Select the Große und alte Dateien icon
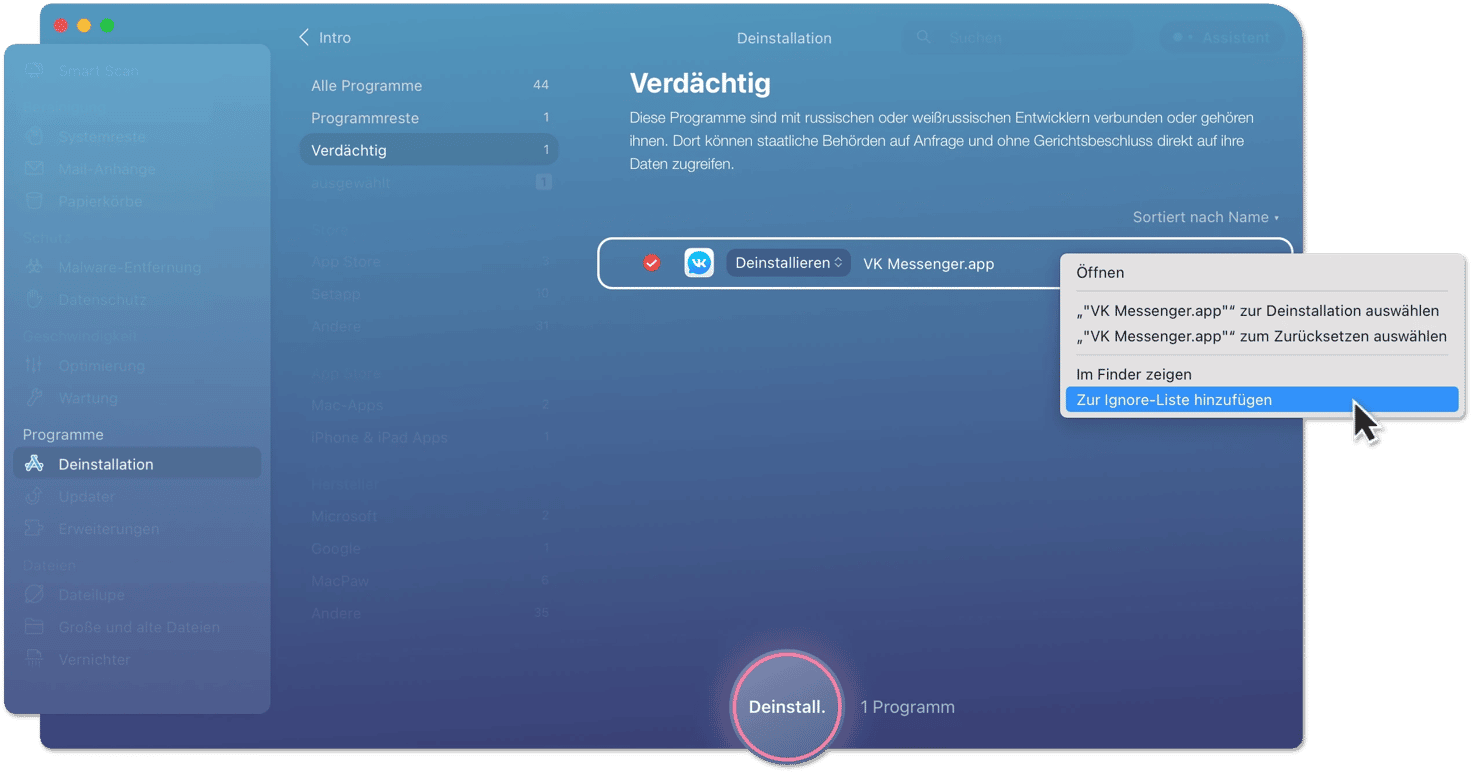Screen dimensions: 1472x773 click(35, 627)
